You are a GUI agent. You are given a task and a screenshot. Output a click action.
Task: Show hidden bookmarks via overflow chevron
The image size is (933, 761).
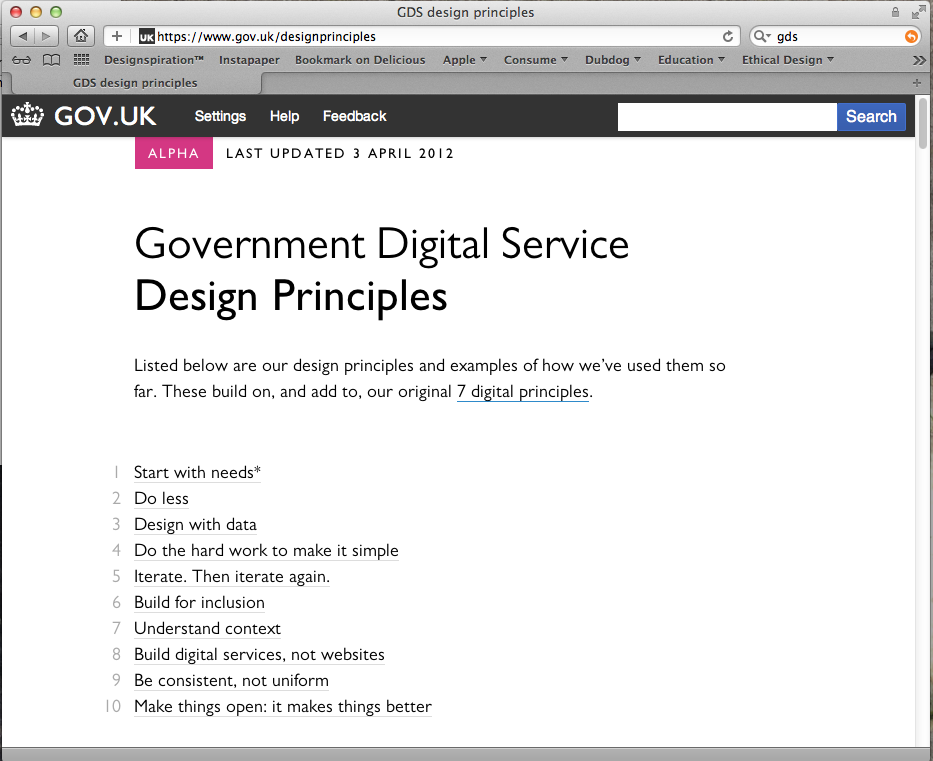click(x=919, y=60)
